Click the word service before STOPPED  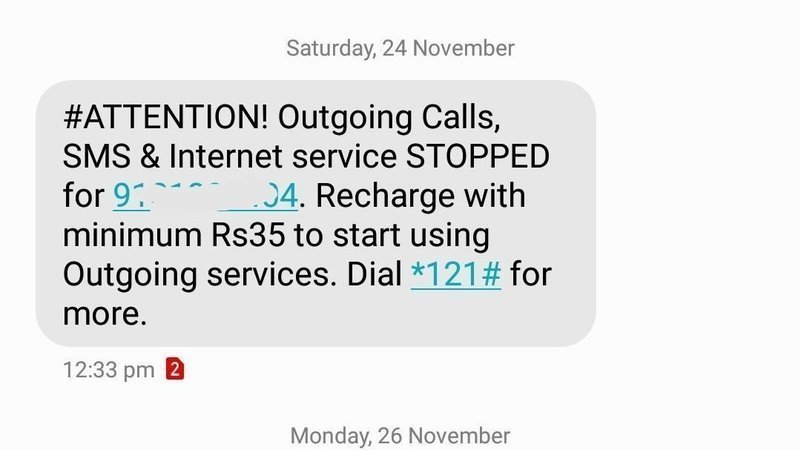(345, 157)
